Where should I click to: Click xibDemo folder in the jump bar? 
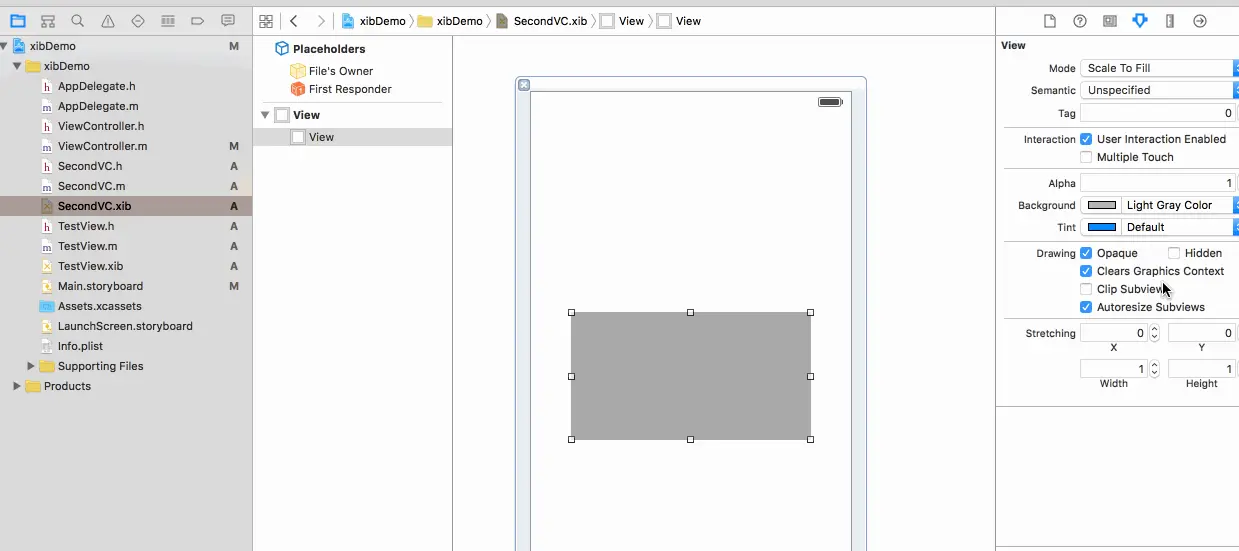pyautogui.click(x=450, y=21)
